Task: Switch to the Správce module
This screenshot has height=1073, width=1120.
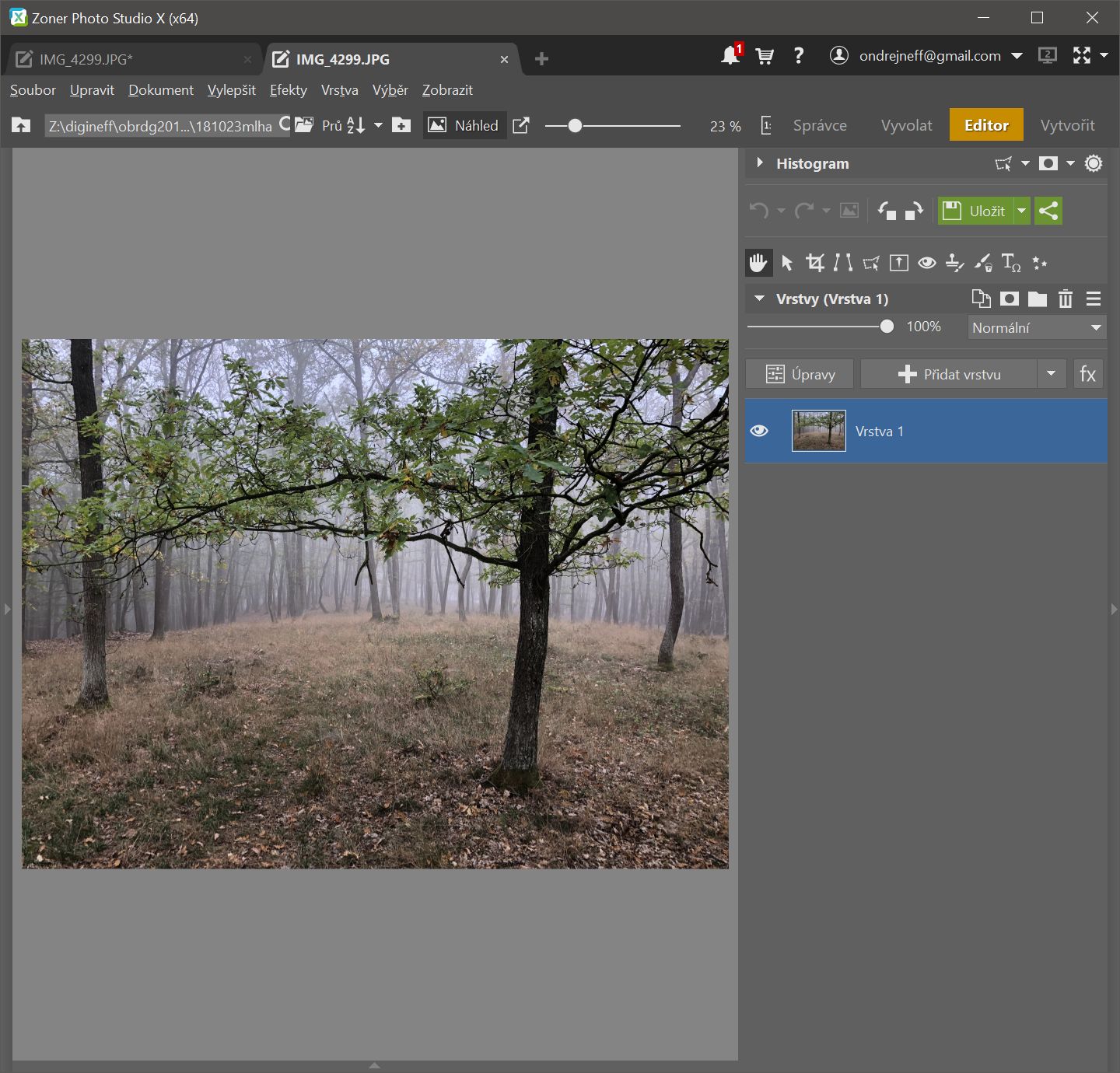Action: (x=820, y=125)
